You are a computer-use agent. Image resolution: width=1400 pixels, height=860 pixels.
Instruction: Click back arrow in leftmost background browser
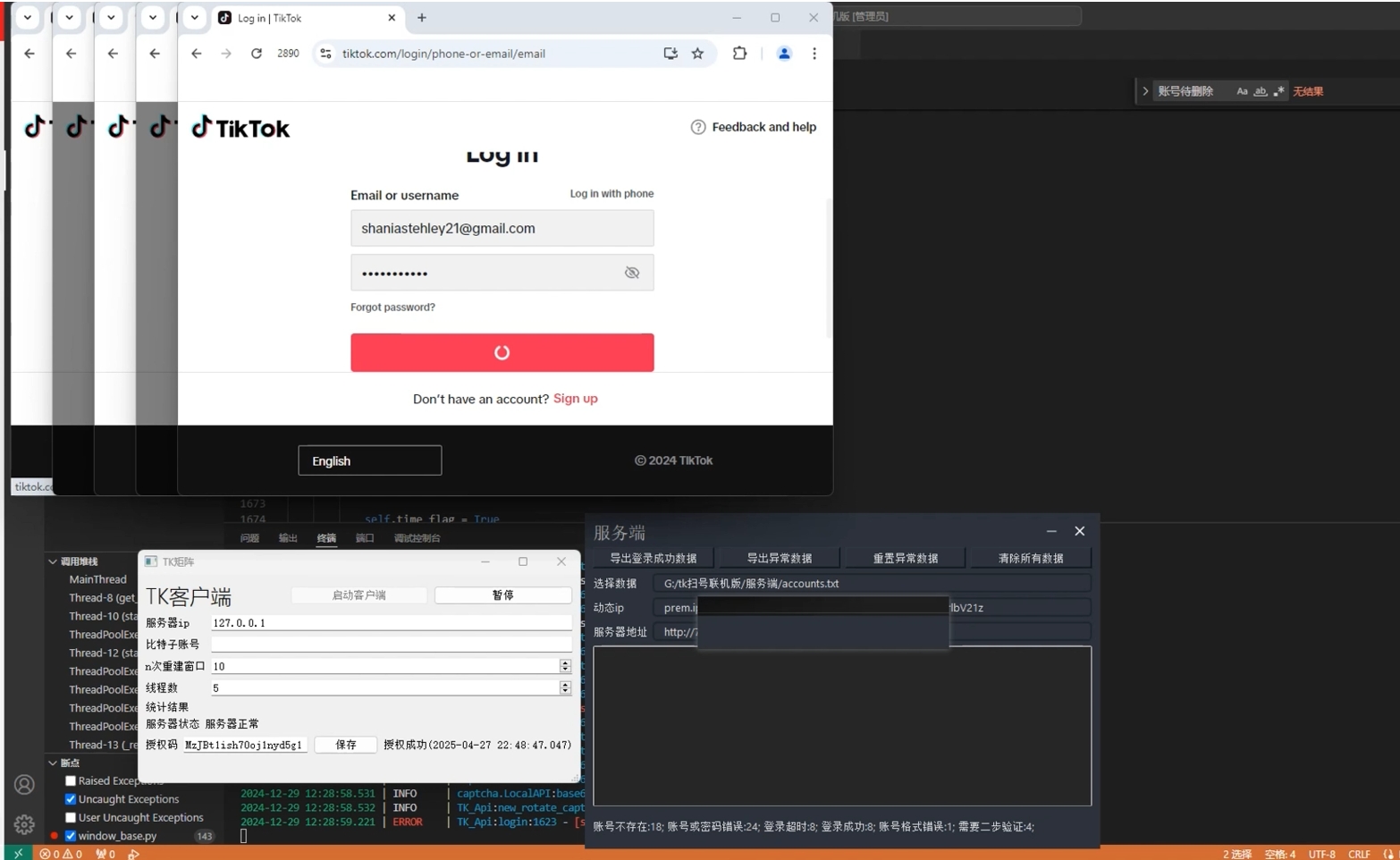tap(30, 54)
